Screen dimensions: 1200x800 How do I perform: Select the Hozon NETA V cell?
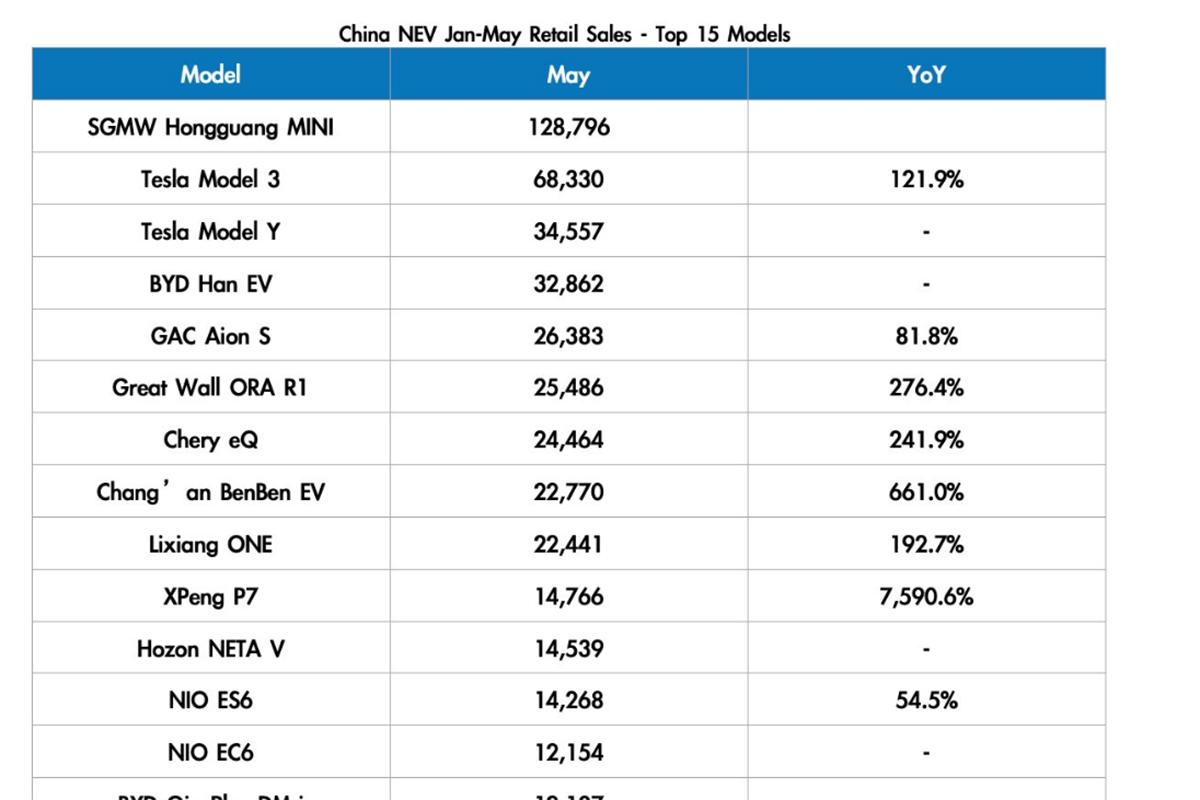[x=211, y=649]
